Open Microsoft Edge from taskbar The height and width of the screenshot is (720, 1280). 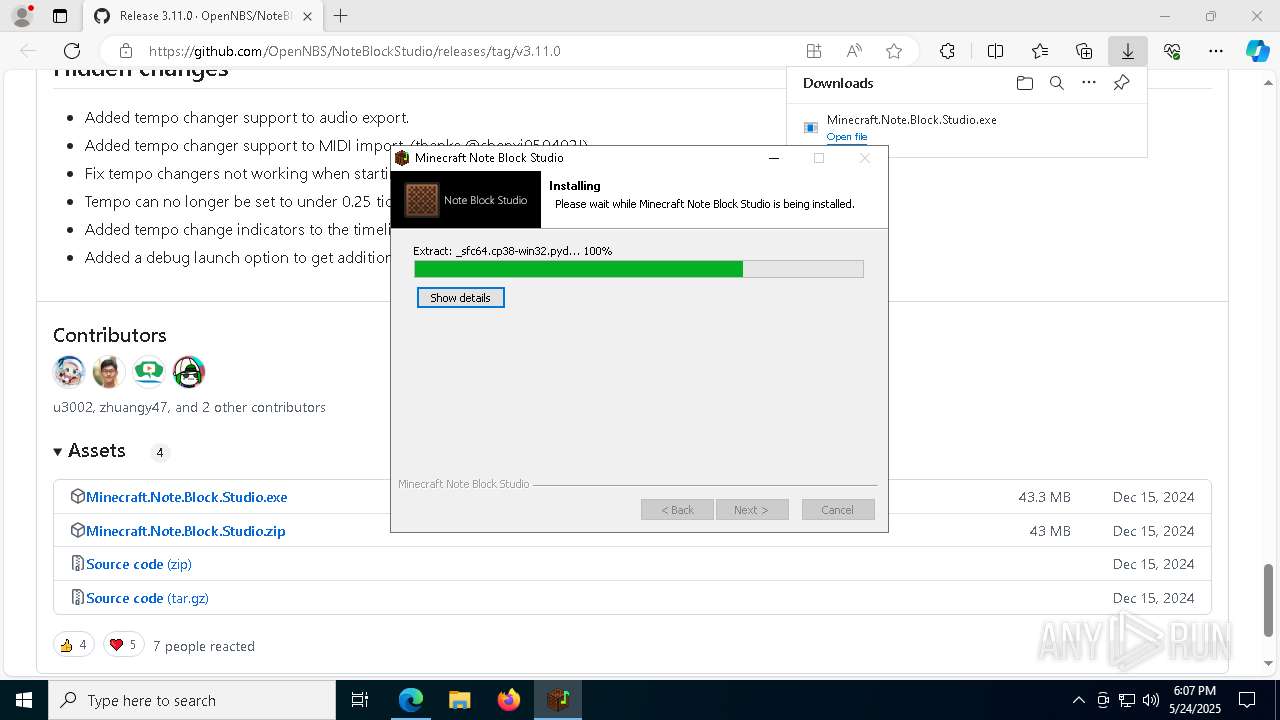410,700
